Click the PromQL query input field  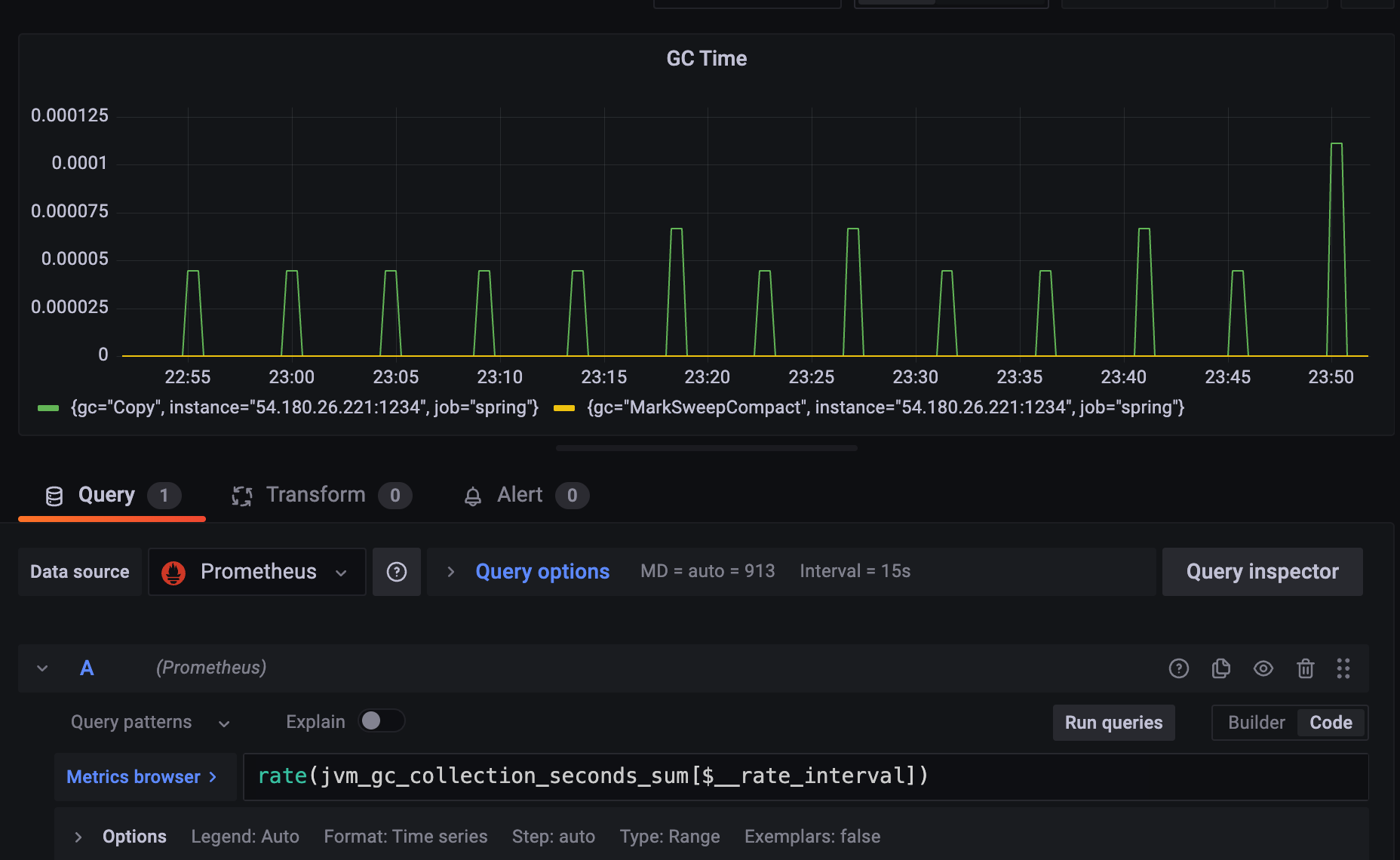click(x=806, y=777)
